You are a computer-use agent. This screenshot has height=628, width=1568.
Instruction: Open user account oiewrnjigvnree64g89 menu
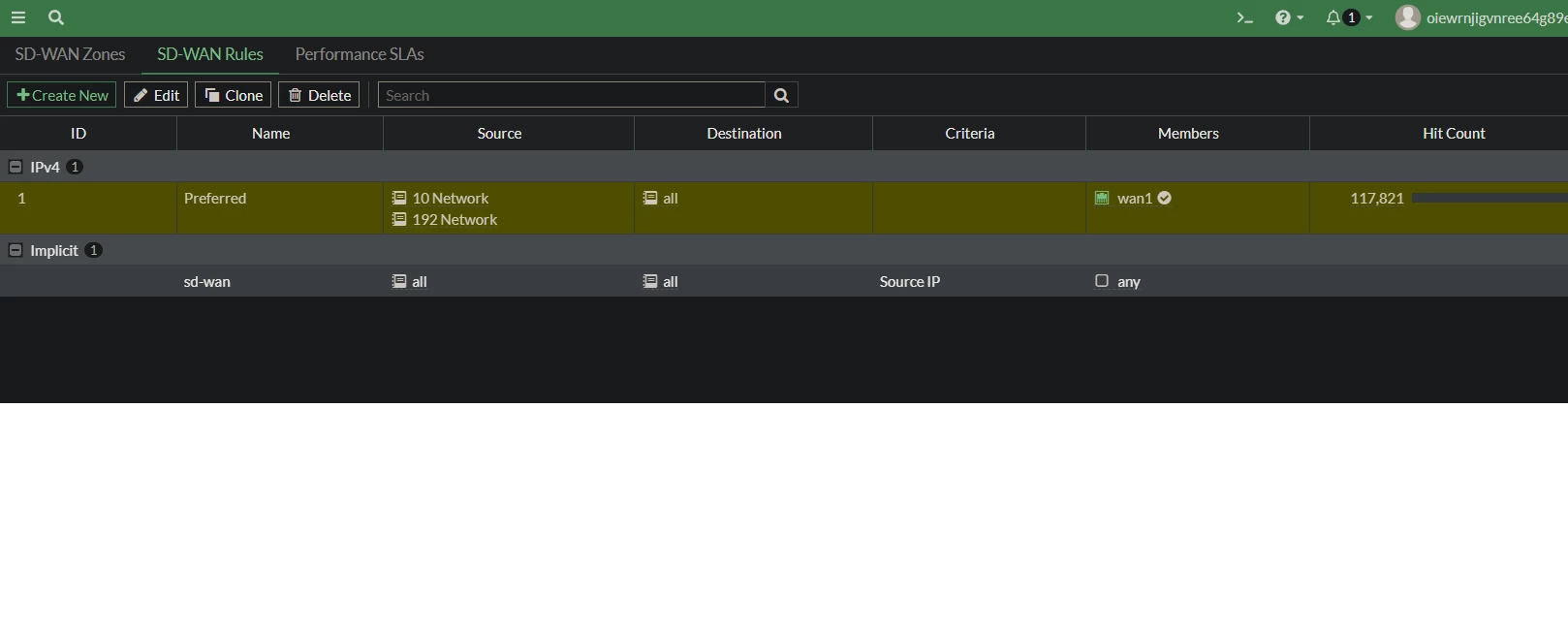click(1496, 17)
